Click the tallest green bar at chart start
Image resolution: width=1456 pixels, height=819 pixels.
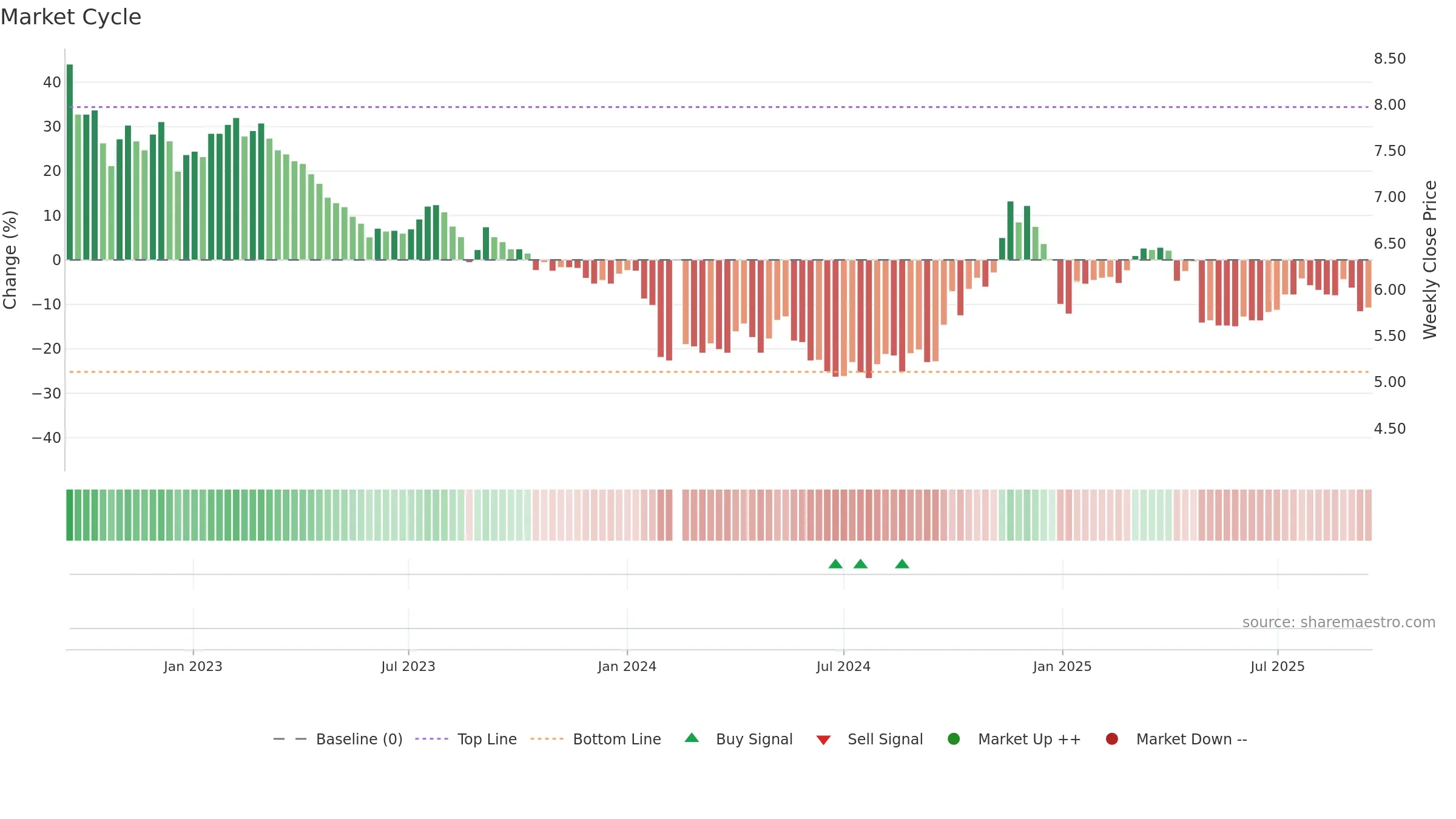coord(70,162)
